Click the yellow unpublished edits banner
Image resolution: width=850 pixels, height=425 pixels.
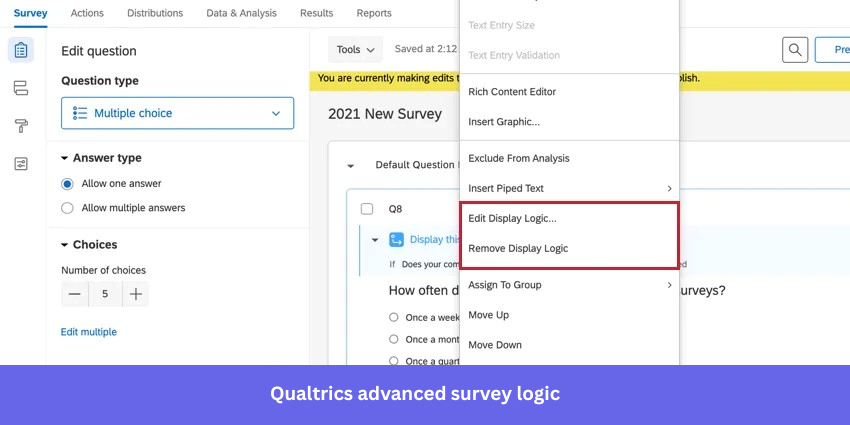(385, 79)
